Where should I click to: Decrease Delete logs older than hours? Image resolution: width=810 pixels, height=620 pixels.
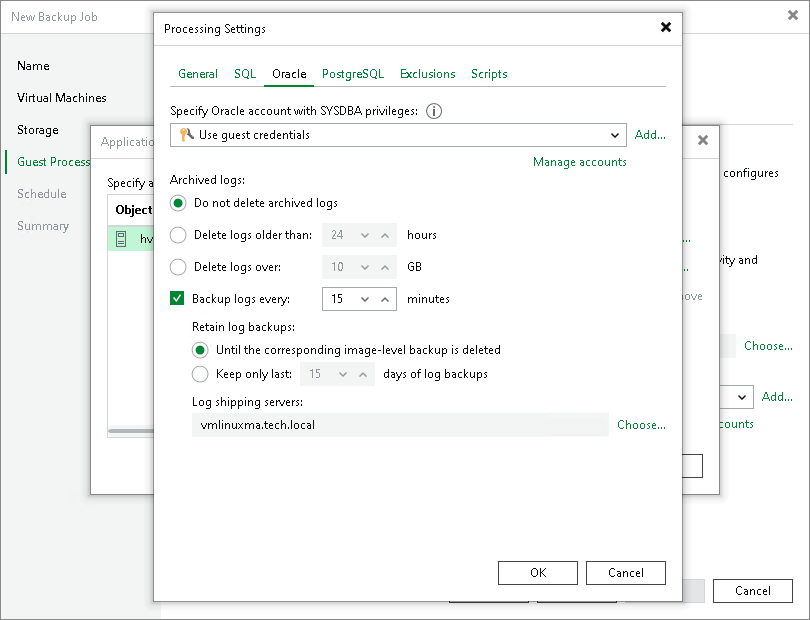[x=365, y=236]
